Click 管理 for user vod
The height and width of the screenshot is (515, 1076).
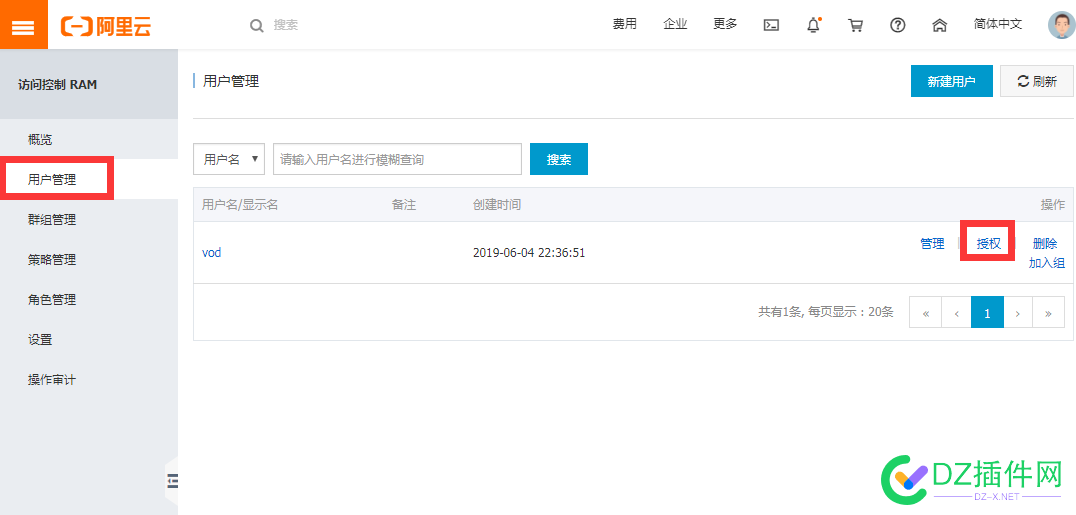pyautogui.click(x=932, y=244)
